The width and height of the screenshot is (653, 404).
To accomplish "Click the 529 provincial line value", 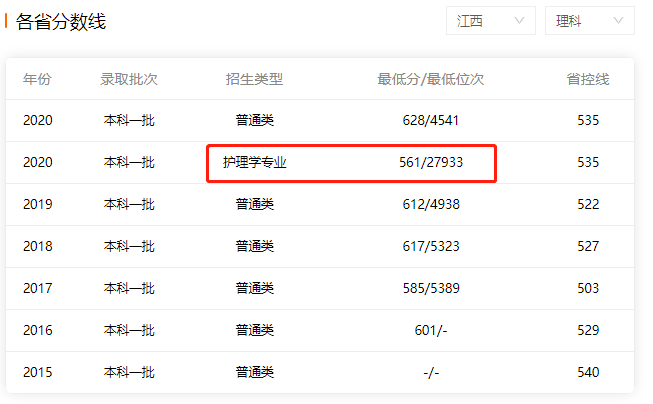I will click(588, 330).
